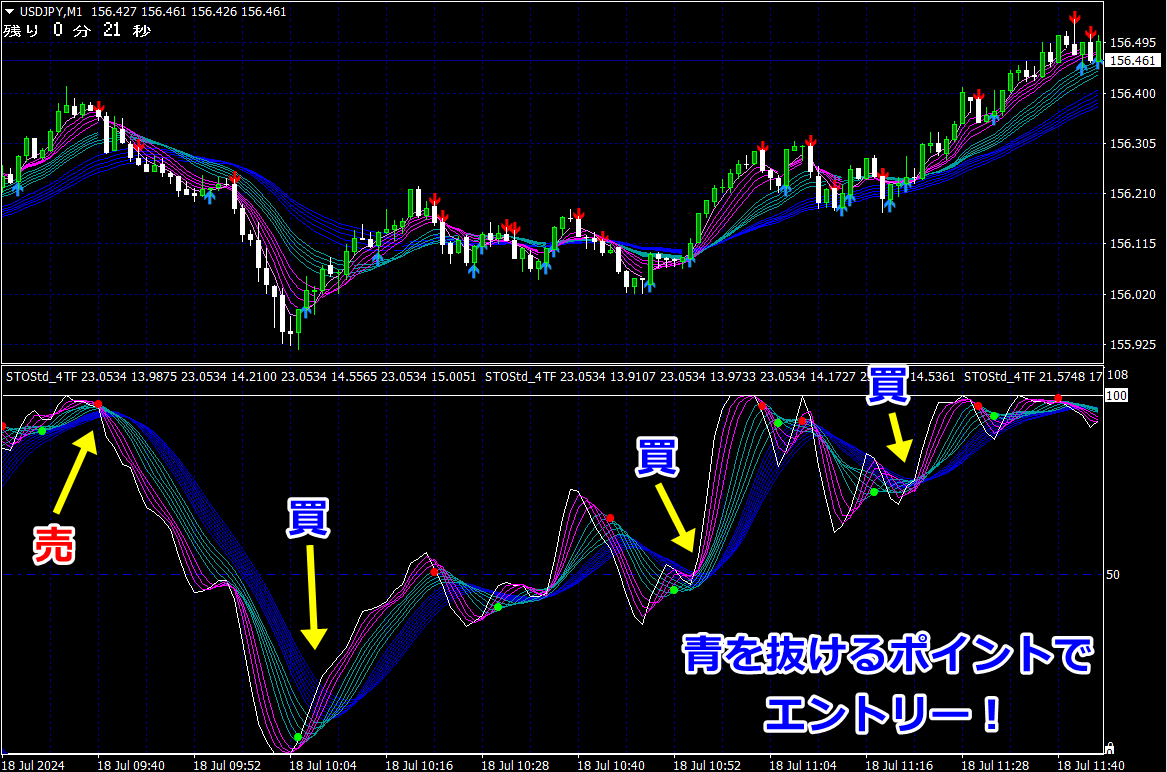
Task: Click the 18 Jul 11:28 time label
Action: 995,765
